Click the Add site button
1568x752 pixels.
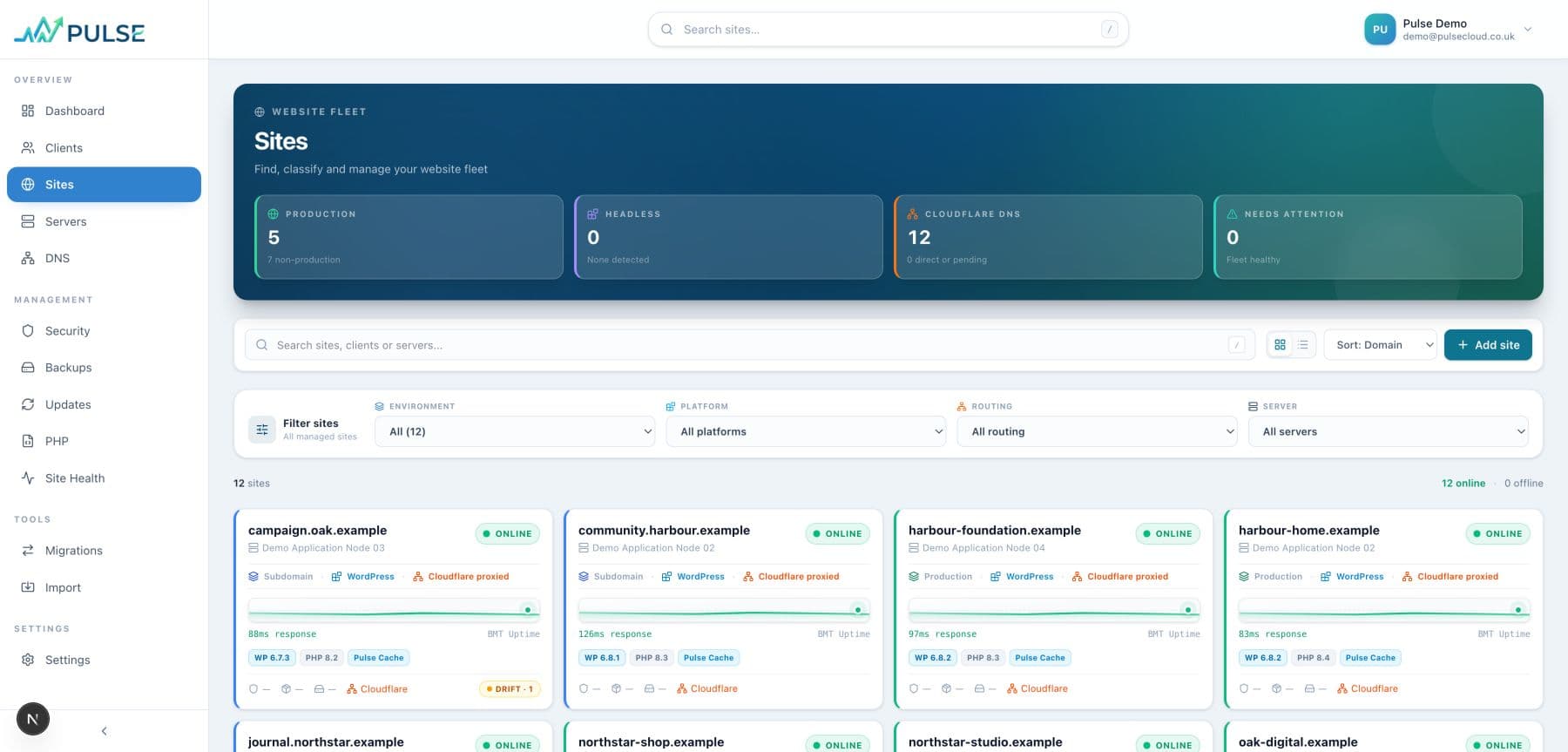(1488, 345)
